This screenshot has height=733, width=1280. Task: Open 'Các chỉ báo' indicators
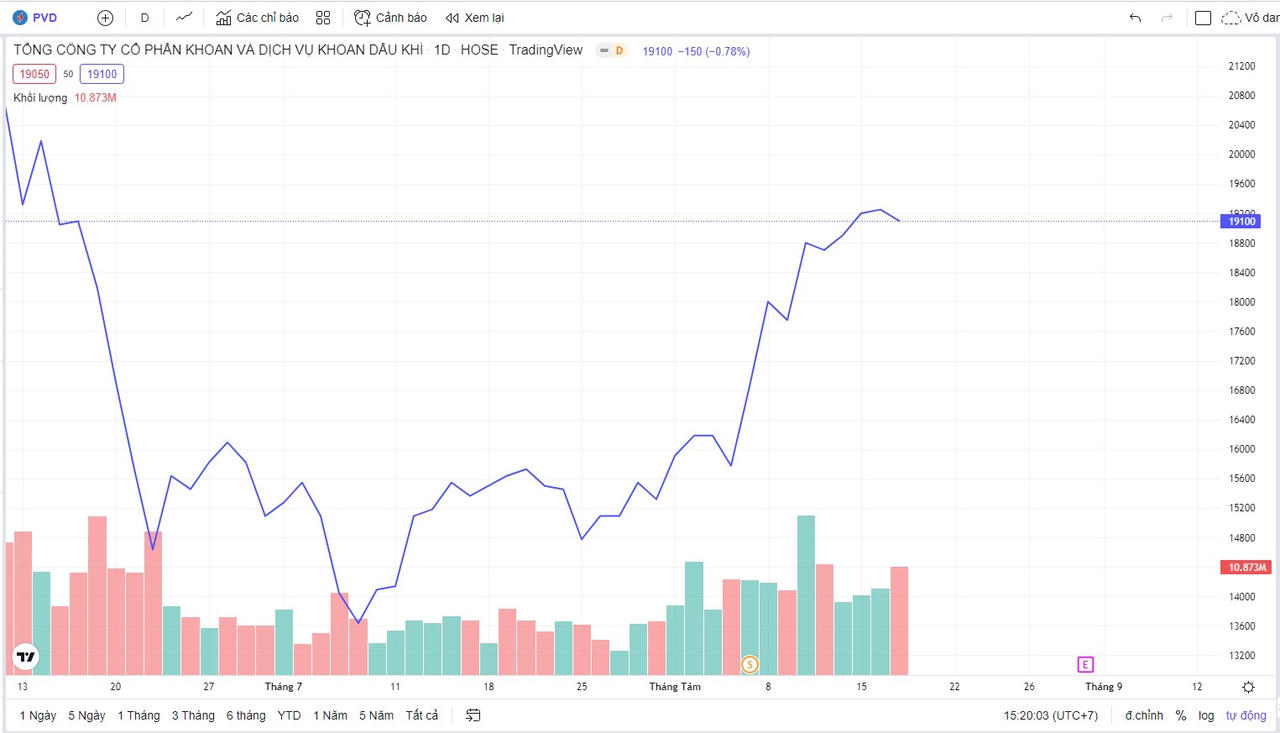(257, 18)
